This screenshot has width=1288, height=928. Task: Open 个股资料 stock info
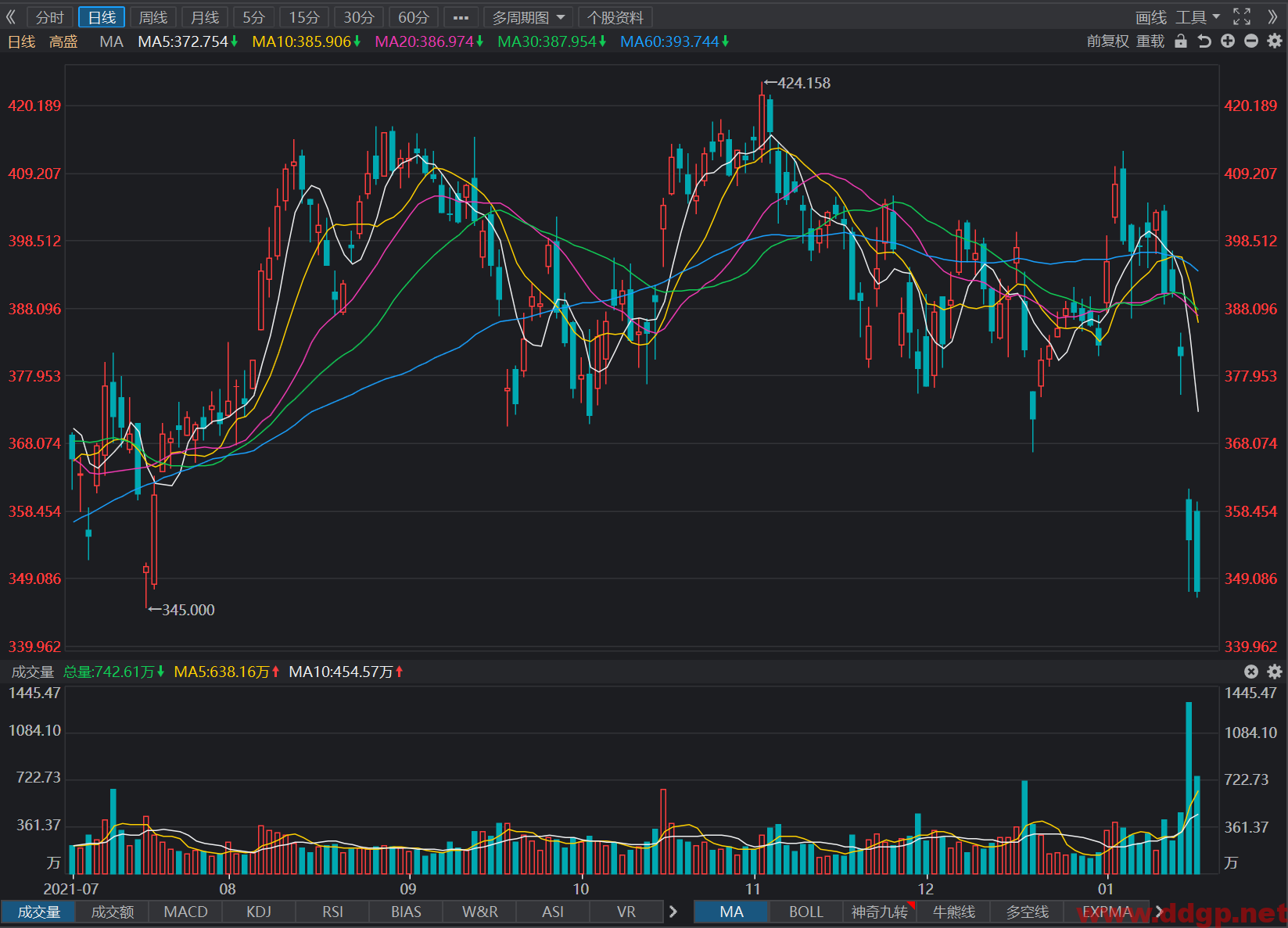coord(615,17)
